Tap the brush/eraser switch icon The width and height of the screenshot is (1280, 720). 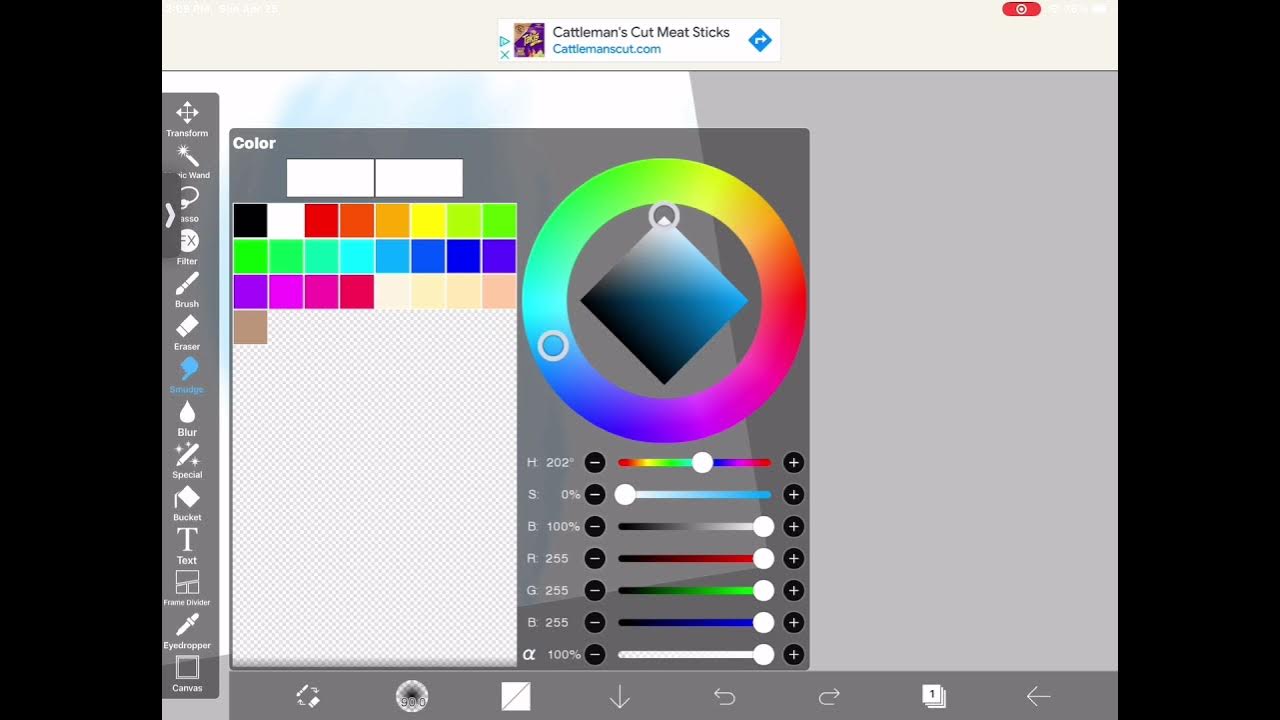point(308,696)
